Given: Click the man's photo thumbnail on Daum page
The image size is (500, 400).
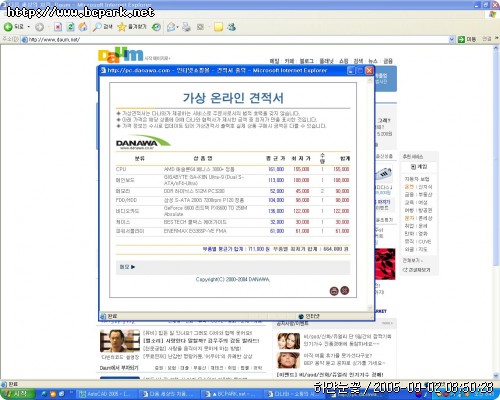Looking at the screenshot, I should tap(120, 341).
